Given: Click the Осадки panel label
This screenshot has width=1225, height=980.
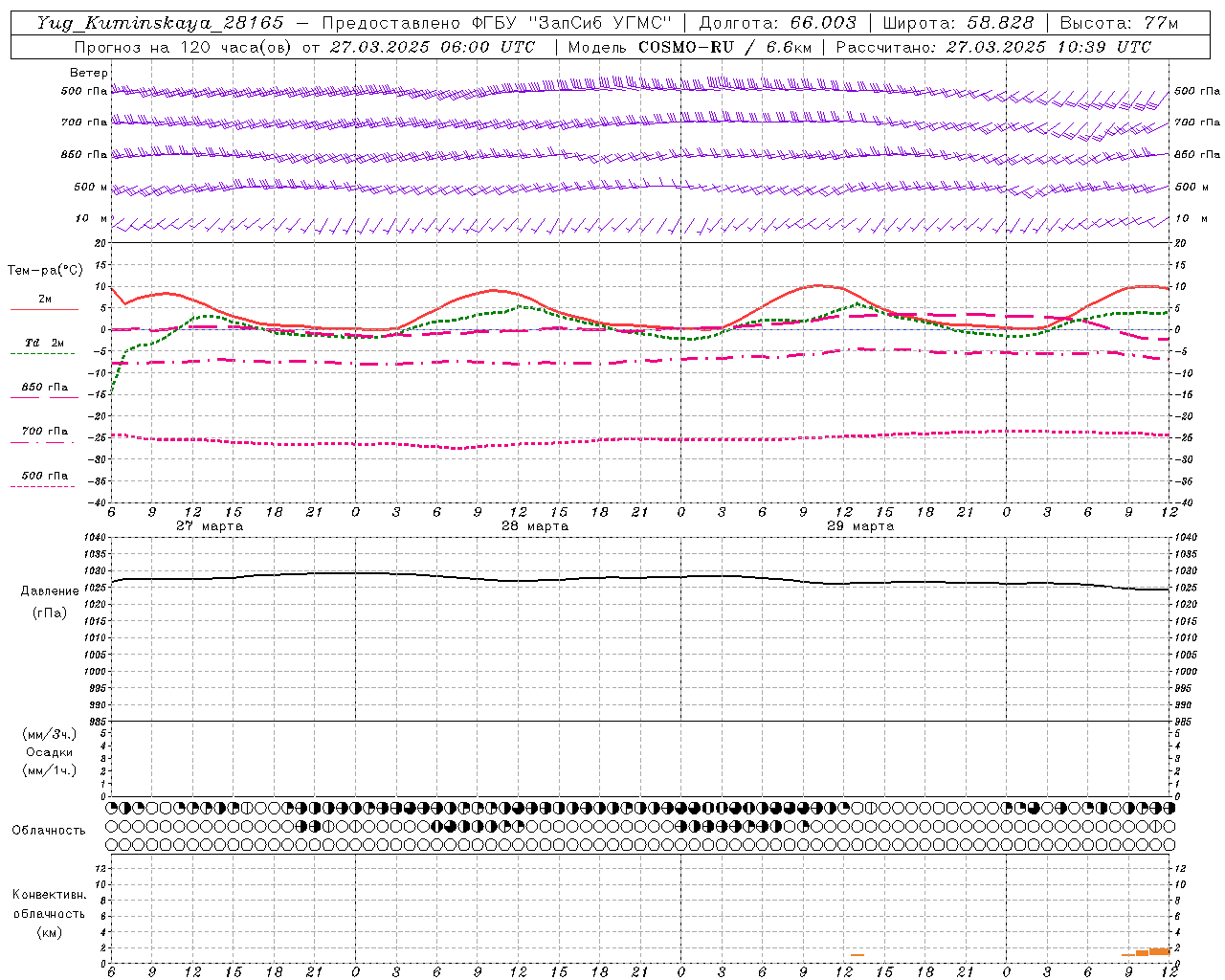Looking at the screenshot, I should pos(50,753).
